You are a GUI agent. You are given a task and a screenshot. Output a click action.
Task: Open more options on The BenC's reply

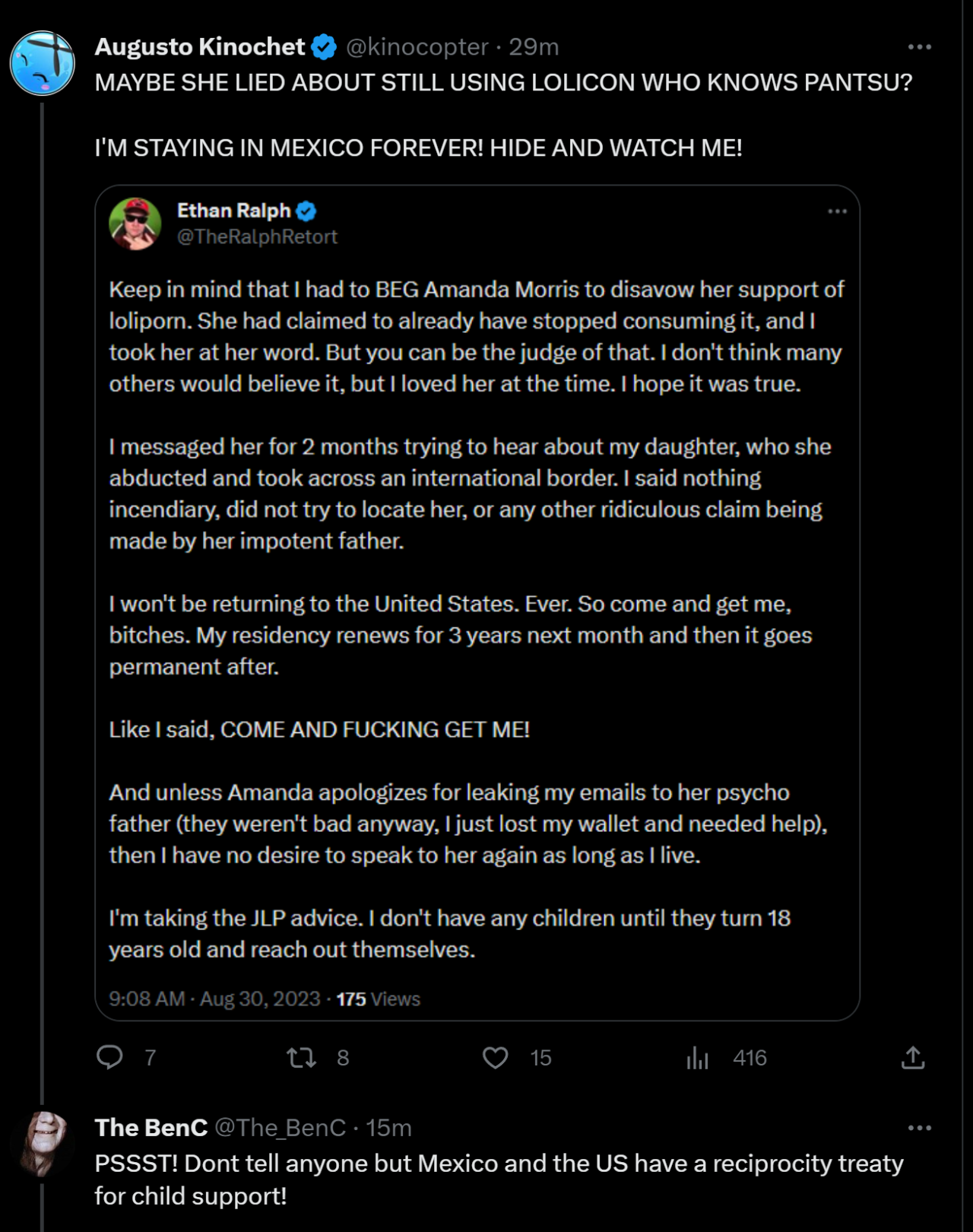[x=919, y=1128]
